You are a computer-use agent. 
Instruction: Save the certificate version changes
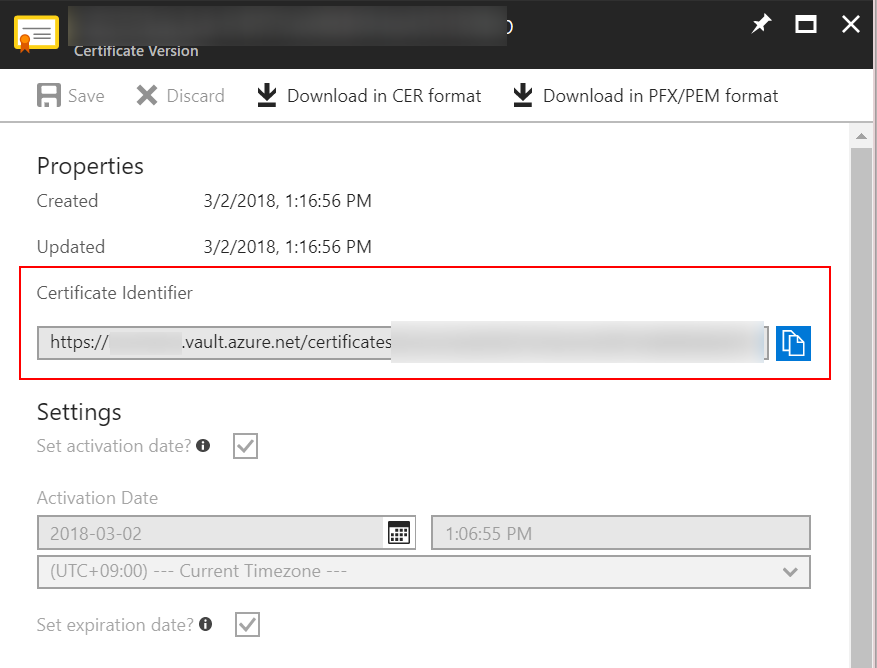pyautogui.click(x=71, y=96)
